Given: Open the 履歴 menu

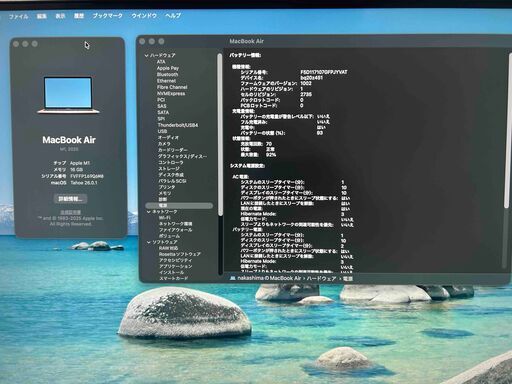Looking at the screenshot, I should point(79,16).
